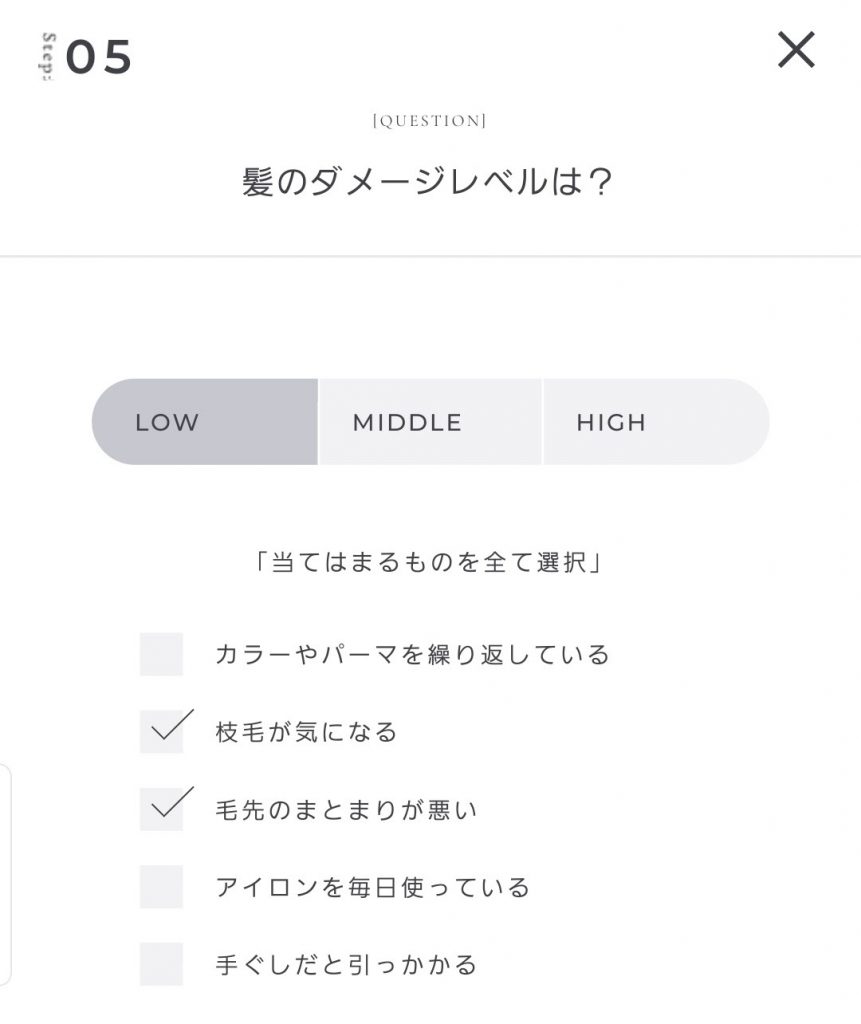This screenshot has height=1024, width=861.
Task: Uncheck the ticked box beside 枝毛が気になる
Action: point(161,731)
